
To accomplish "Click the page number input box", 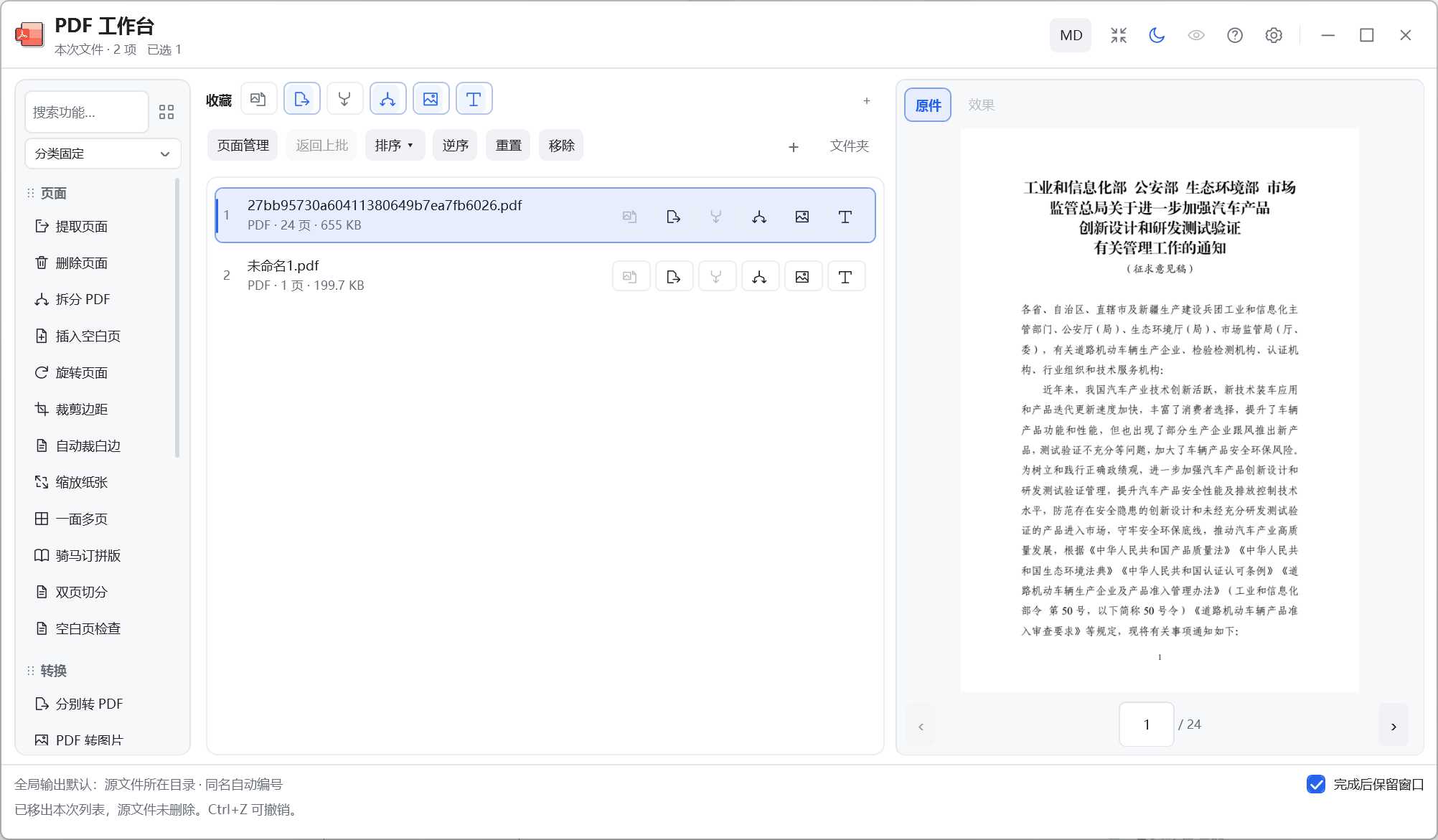I will pos(1147,725).
